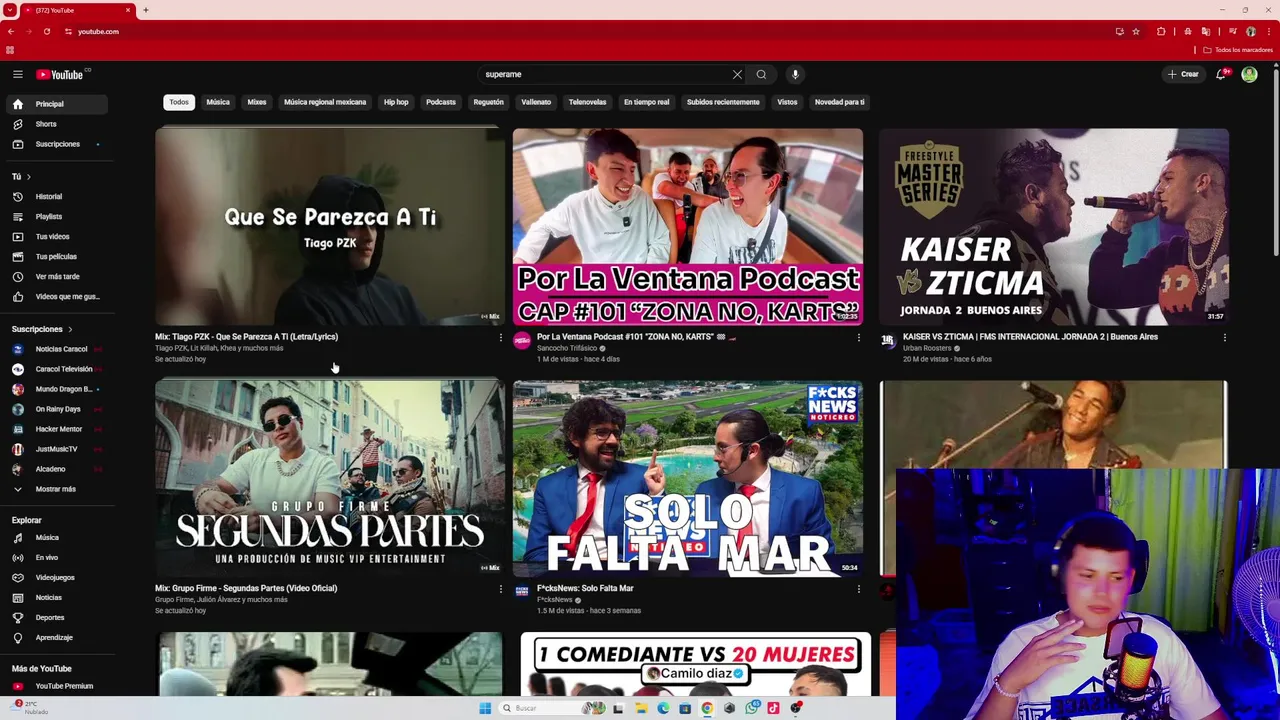
Task: Select the En tiempo real chip
Action: click(x=647, y=102)
